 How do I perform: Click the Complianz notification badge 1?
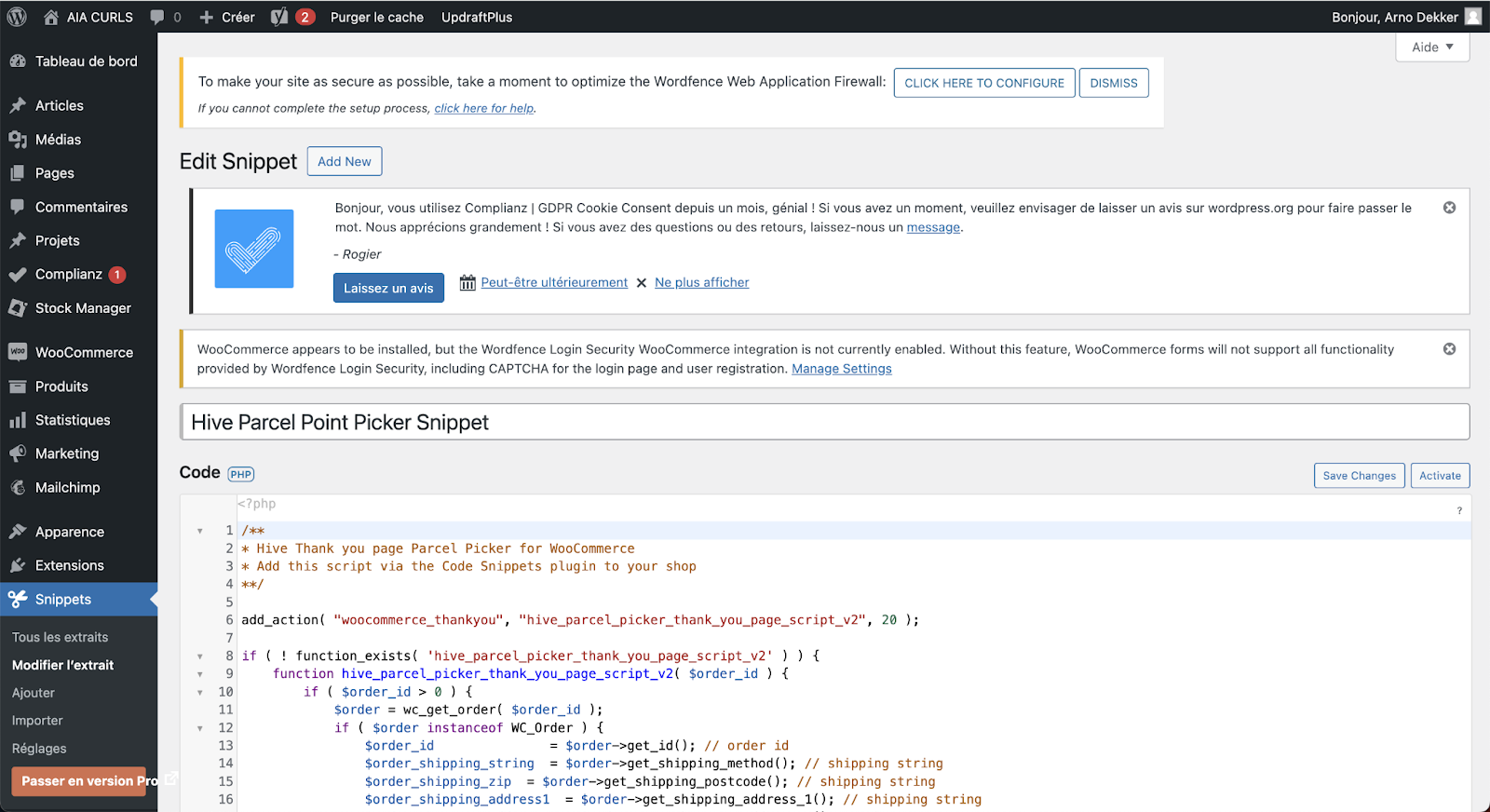click(117, 275)
